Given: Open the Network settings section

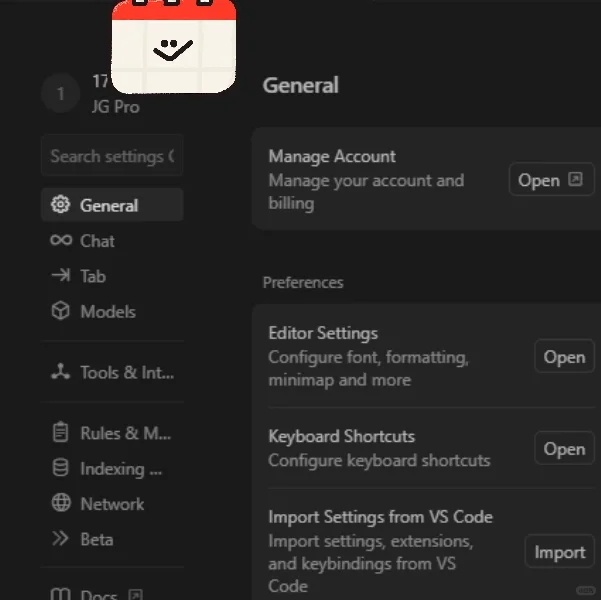Looking at the screenshot, I should (112, 504).
